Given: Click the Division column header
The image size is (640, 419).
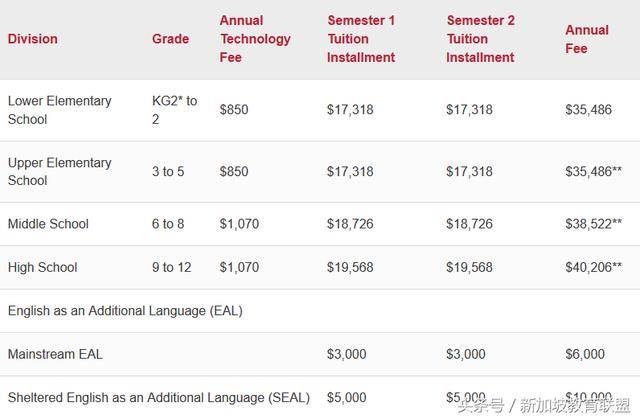Looking at the screenshot, I should [x=33, y=39].
